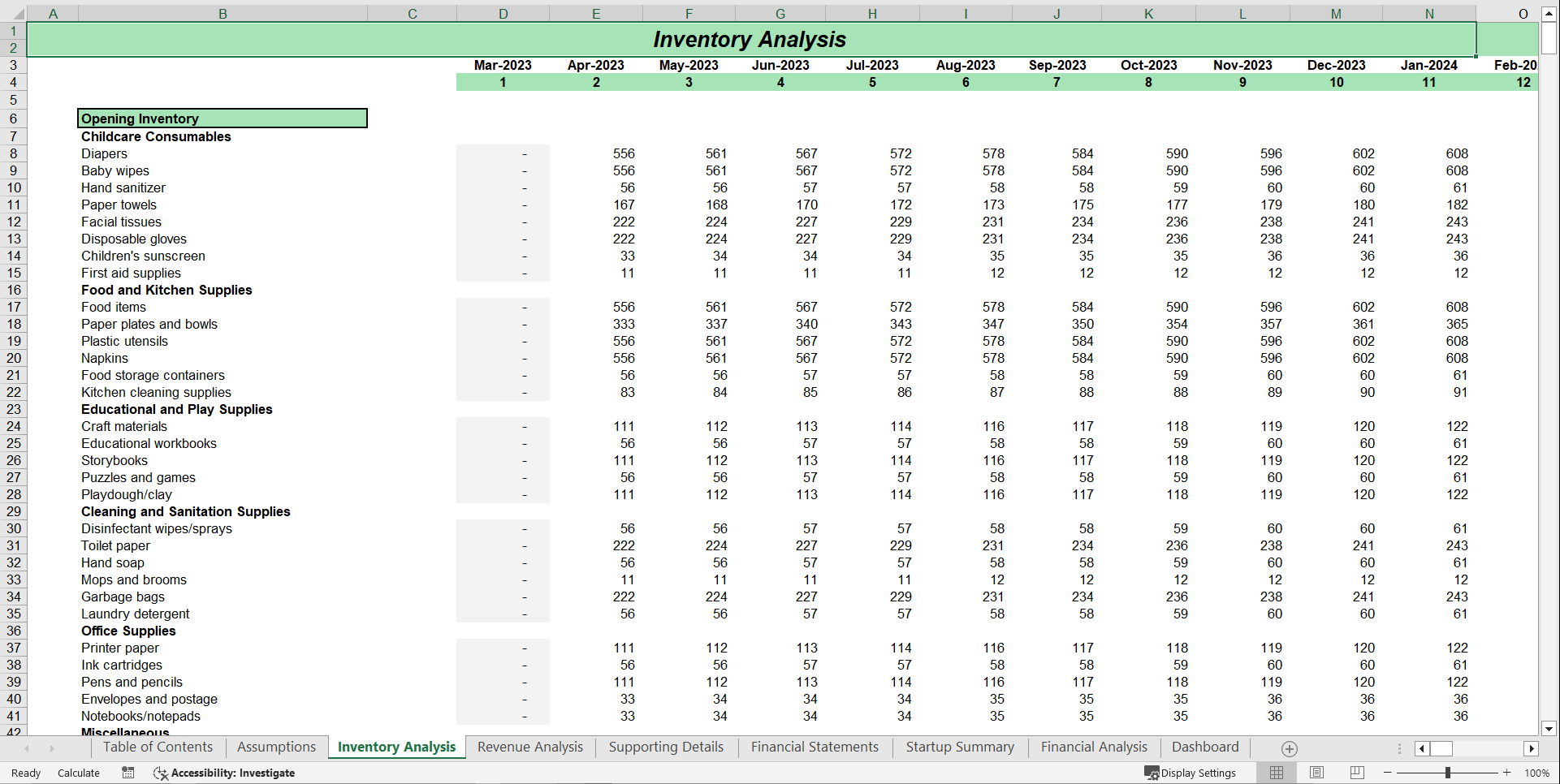
Task: Go to previous sheet tabs arrow
Action: pos(27,748)
